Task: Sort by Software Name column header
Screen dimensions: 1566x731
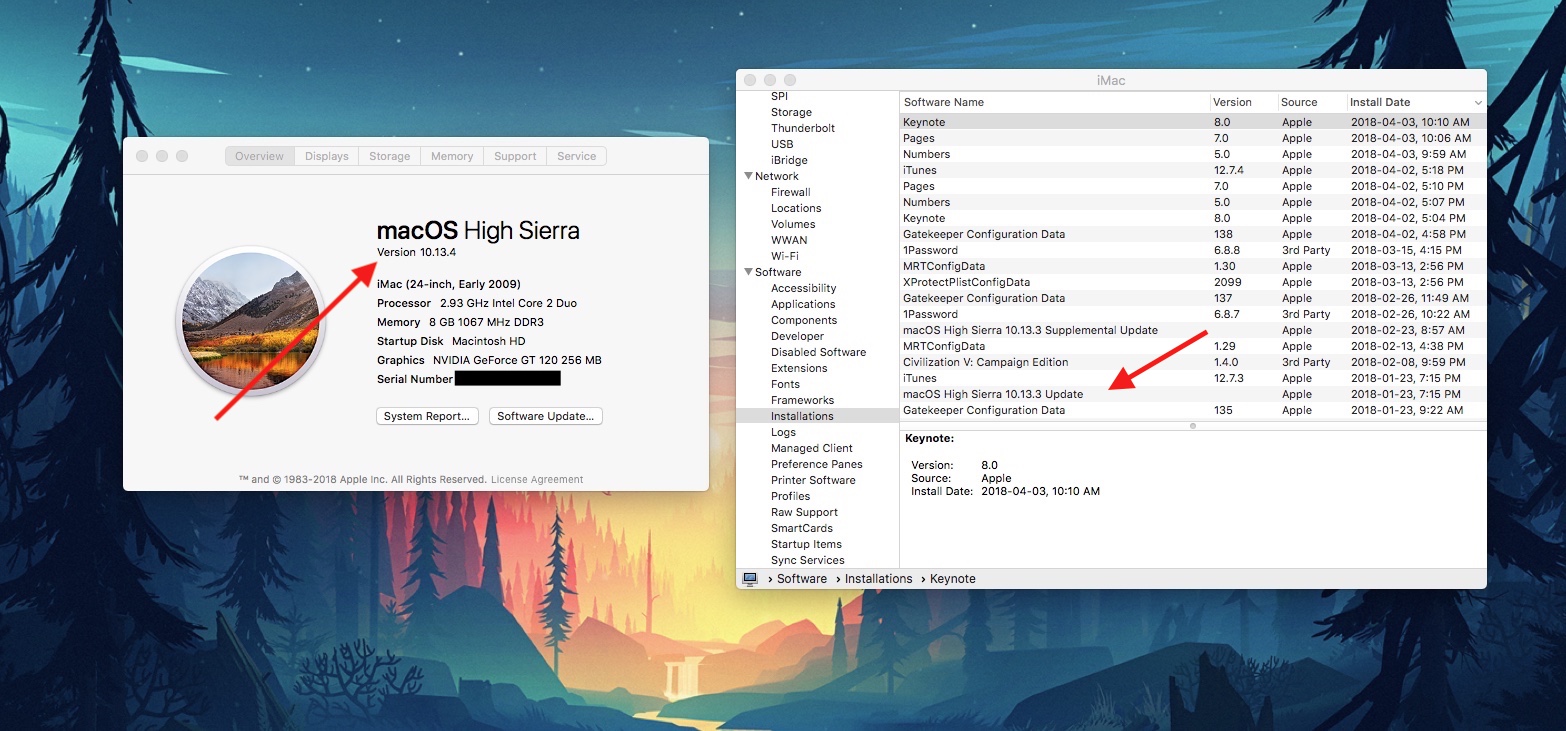Action: pos(1055,102)
